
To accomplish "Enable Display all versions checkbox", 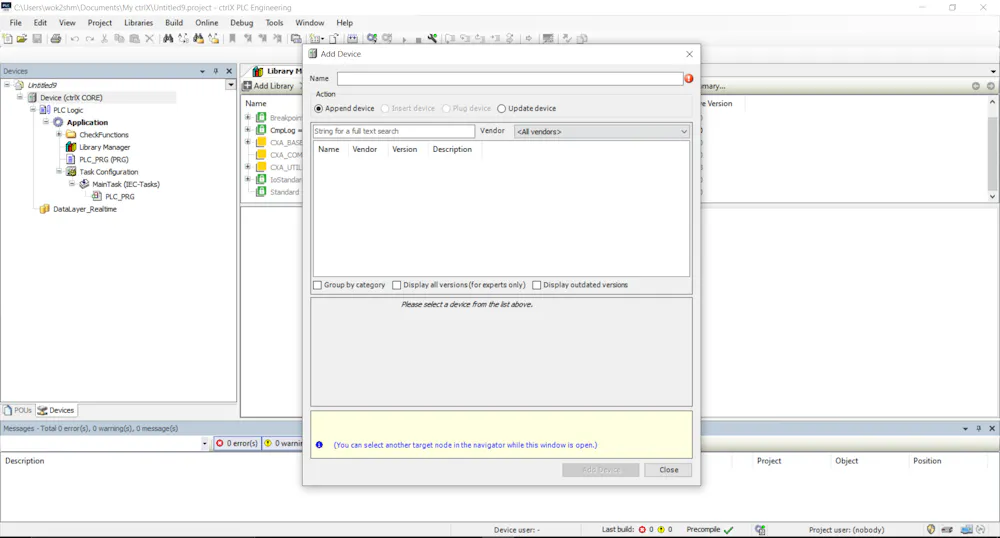I will 397,285.
